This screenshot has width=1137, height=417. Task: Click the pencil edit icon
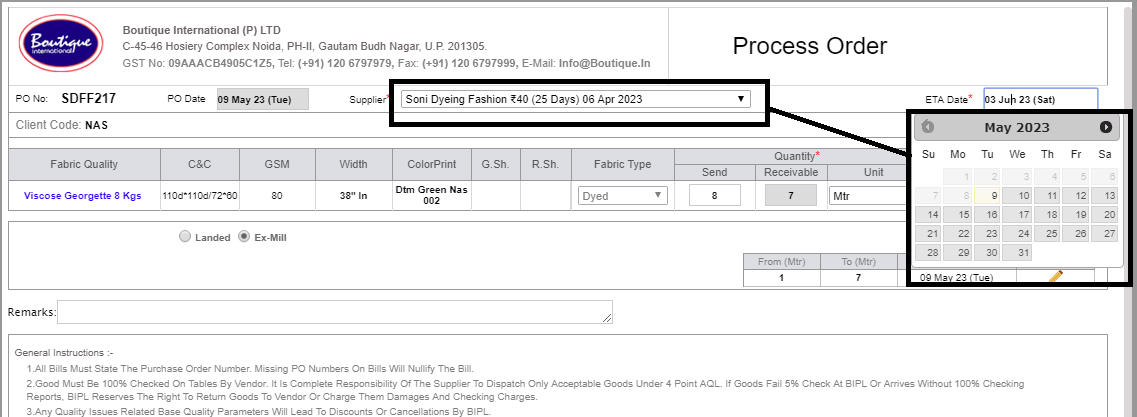click(x=1056, y=277)
